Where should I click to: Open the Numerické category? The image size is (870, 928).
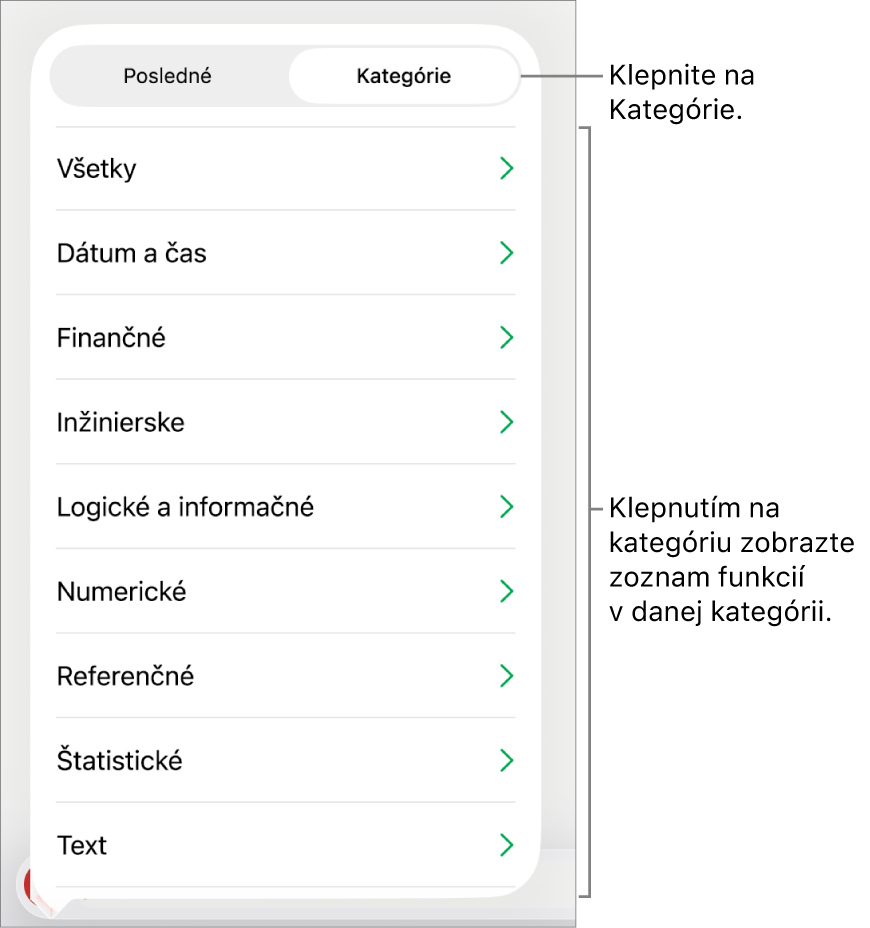285,591
